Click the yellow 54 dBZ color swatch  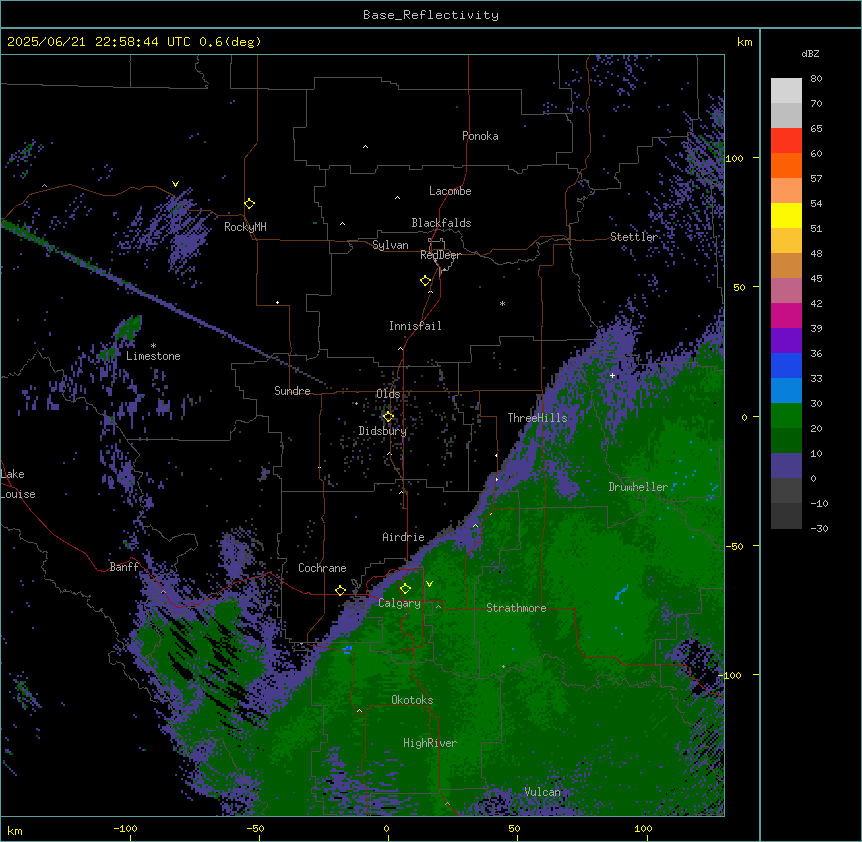pos(786,215)
